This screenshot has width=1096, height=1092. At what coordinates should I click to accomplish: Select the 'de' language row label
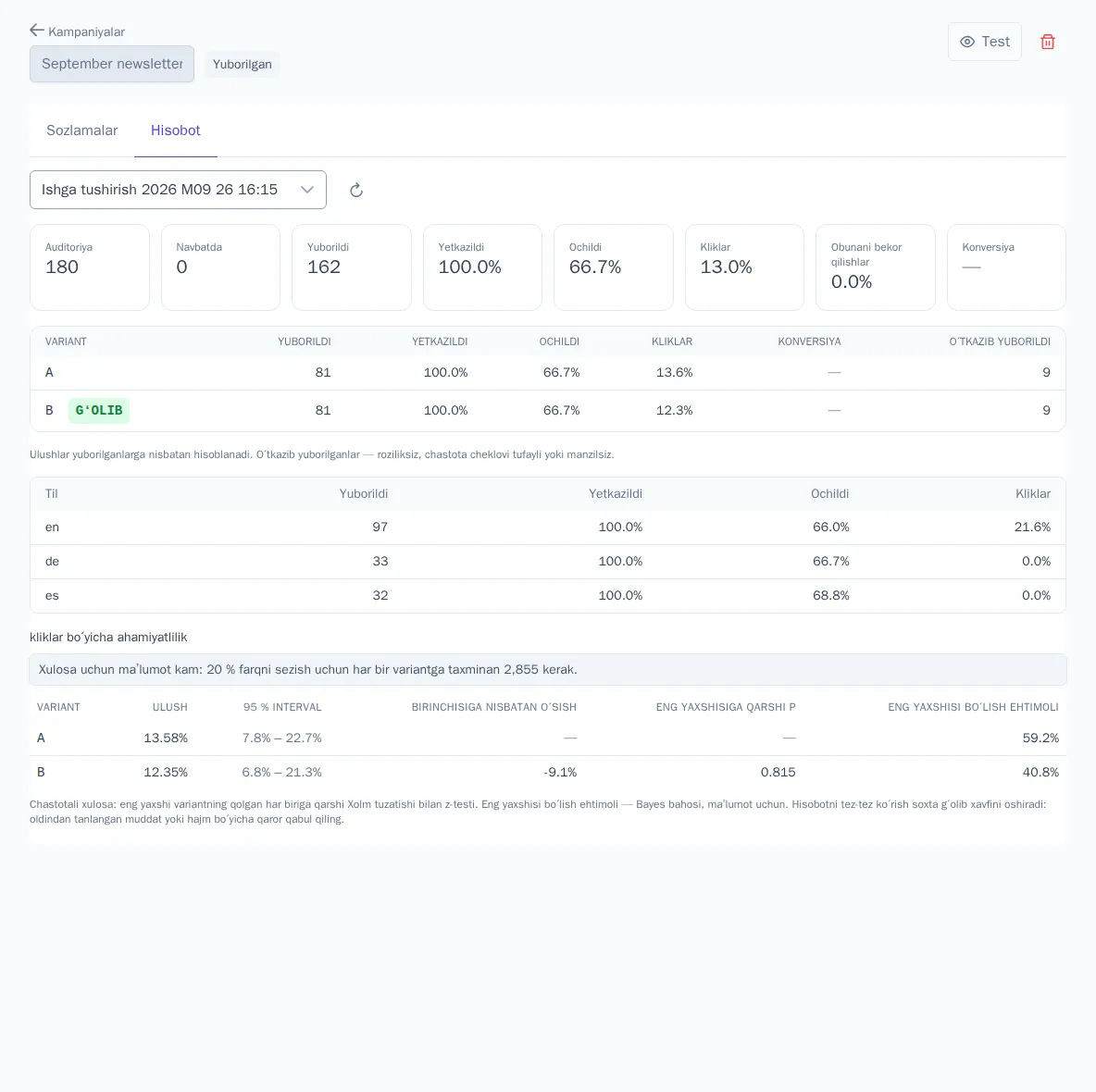pyautogui.click(x=53, y=561)
